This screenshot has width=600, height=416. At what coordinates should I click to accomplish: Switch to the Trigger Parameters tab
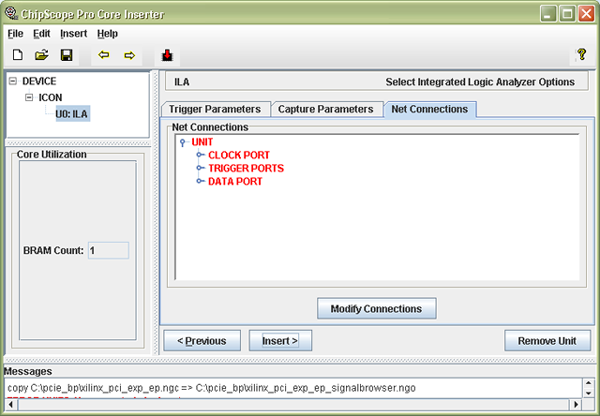tap(214, 109)
